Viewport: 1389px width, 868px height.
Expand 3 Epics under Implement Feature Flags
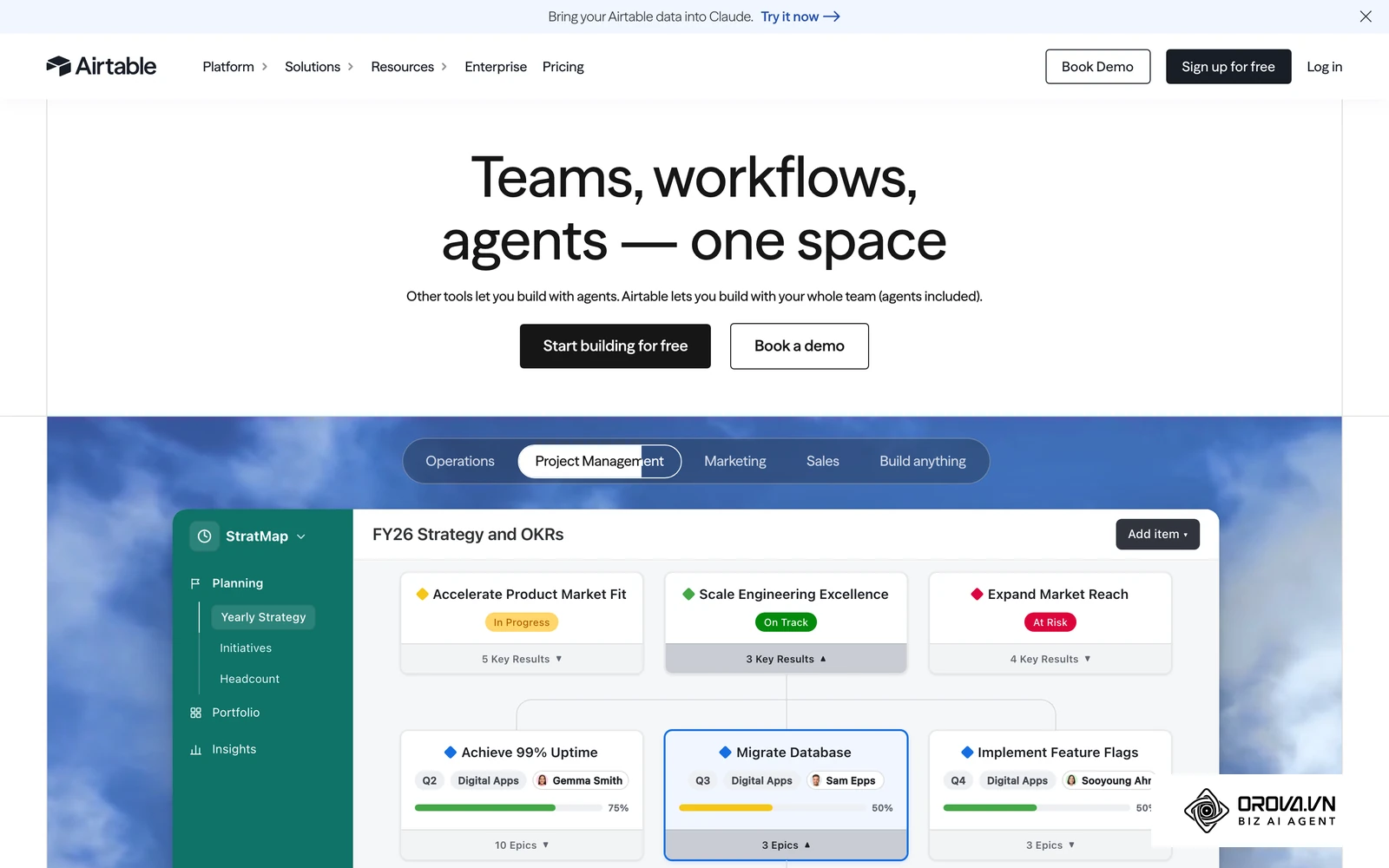click(1050, 845)
